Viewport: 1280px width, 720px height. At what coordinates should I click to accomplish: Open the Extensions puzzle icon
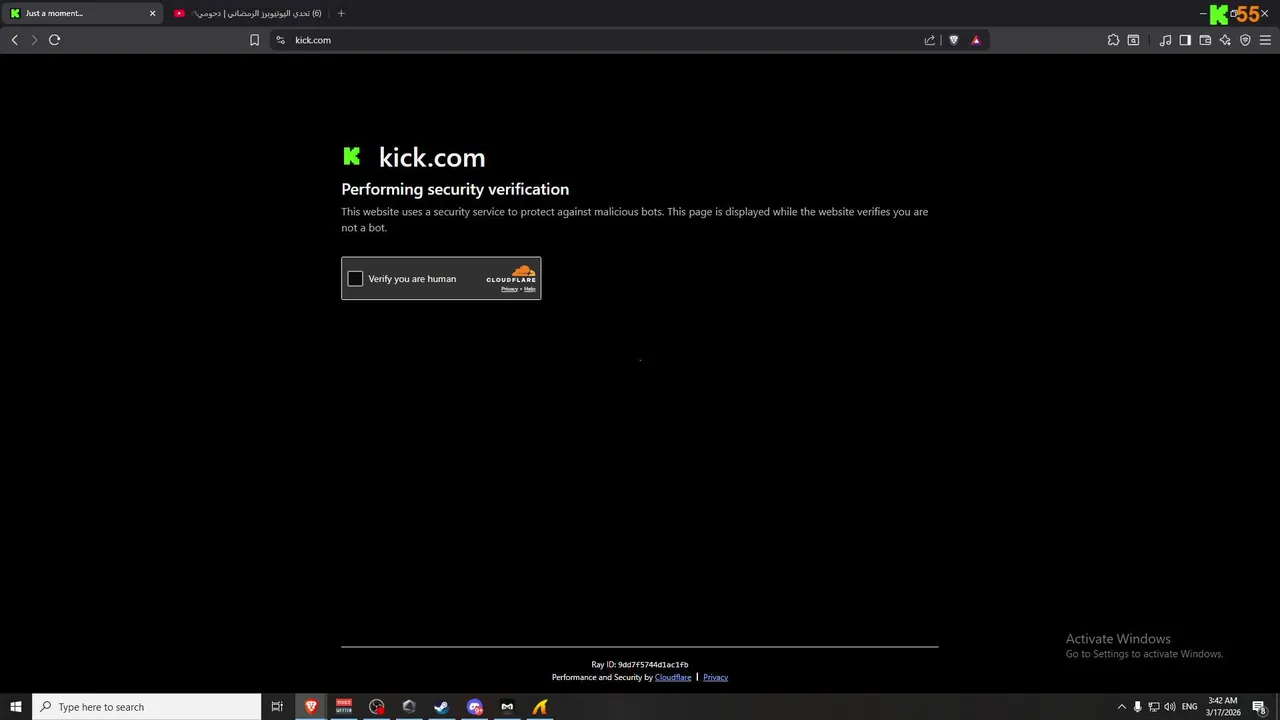tap(1113, 40)
